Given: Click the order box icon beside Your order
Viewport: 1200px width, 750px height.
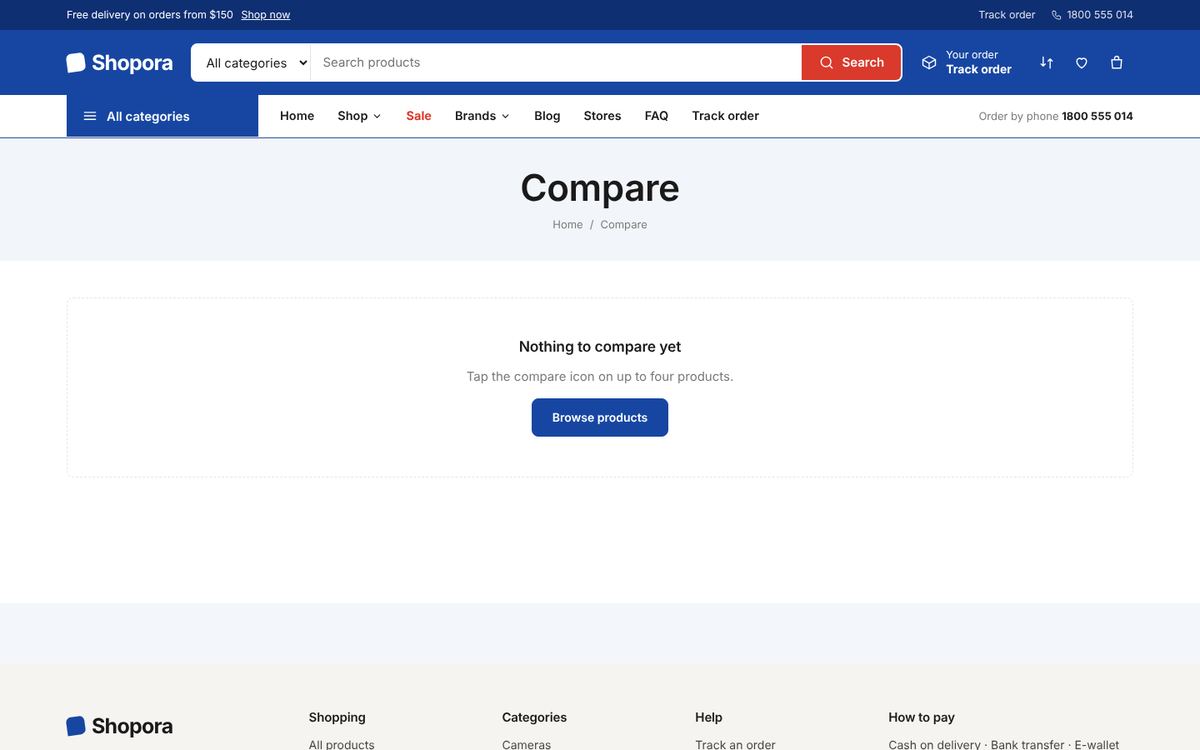Looking at the screenshot, I should click(929, 62).
